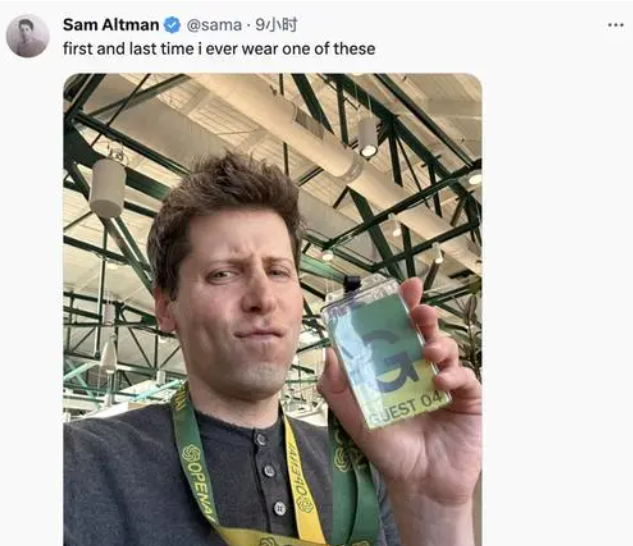The height and width of the screenshot is (546, 633).
Task: Open the Sam Altman display name link
Action: 111,25
